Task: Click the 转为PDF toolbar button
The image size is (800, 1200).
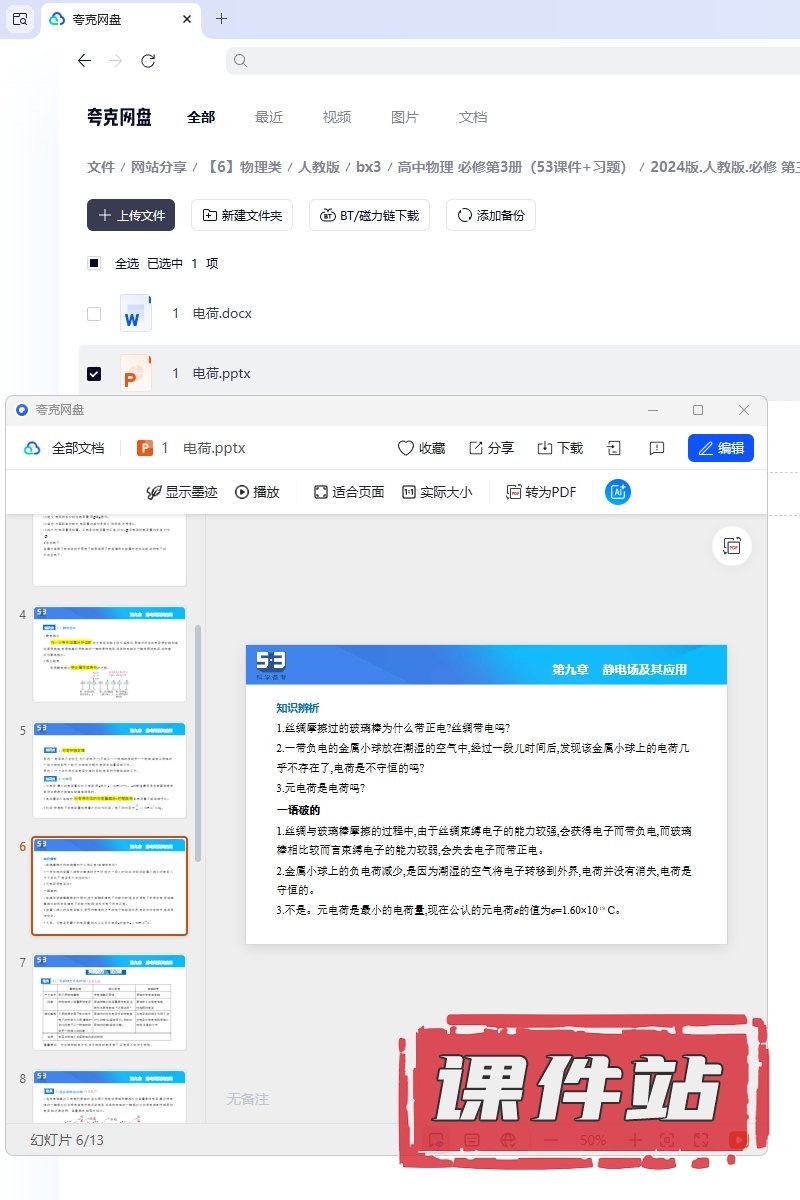Action: pos(541,492)
